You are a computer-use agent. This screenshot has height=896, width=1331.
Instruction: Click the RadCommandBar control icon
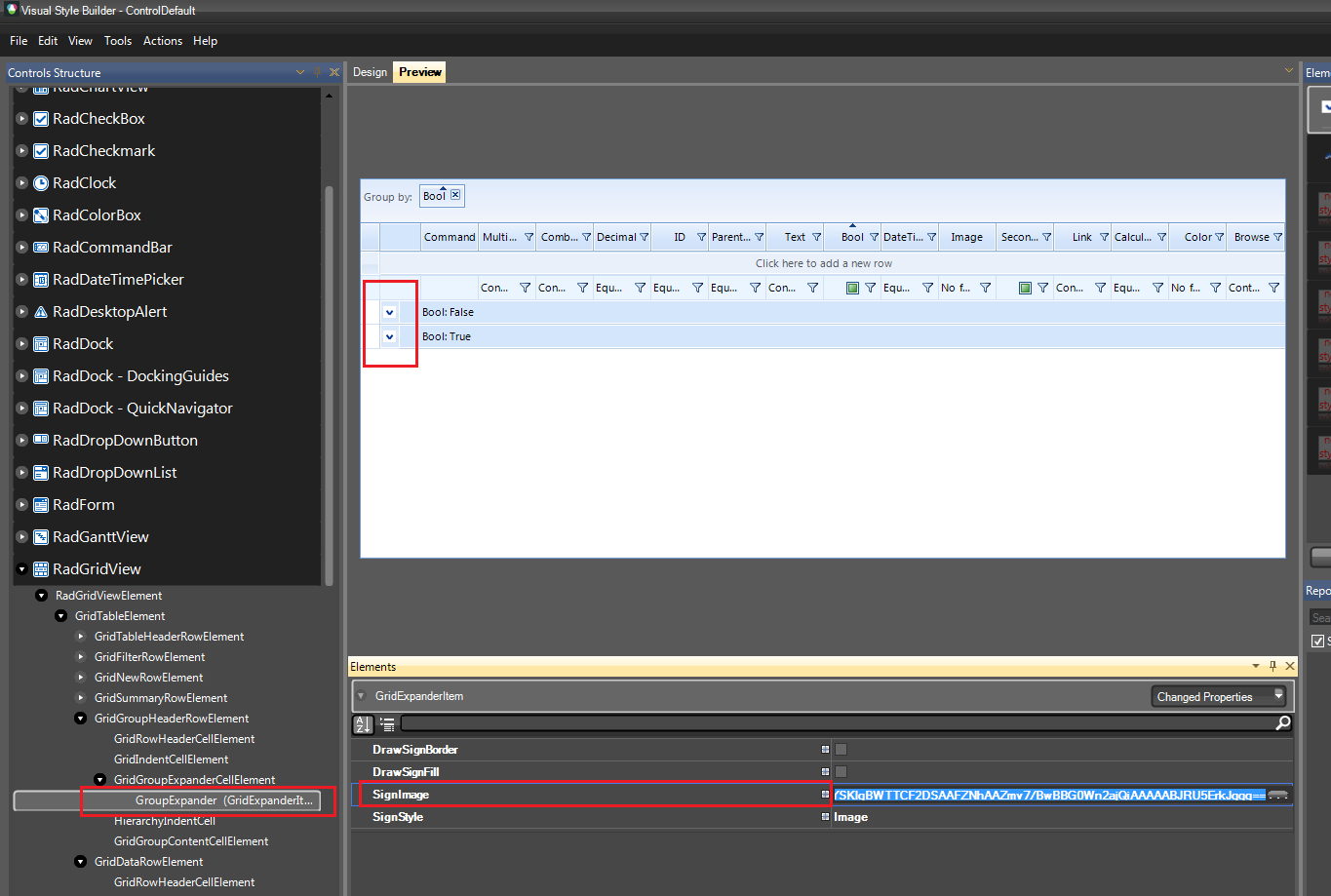41,248
